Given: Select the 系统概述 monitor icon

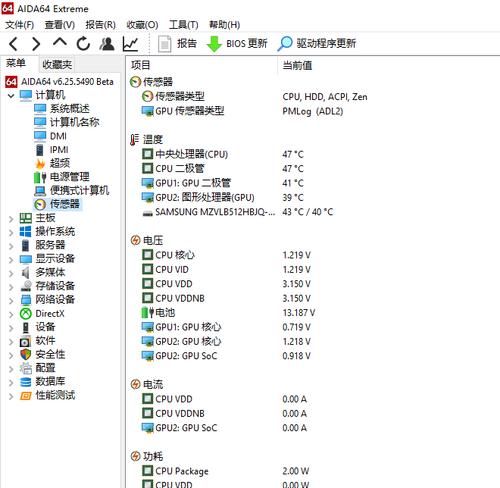Looking at the screenshot, I should [40, 109].
